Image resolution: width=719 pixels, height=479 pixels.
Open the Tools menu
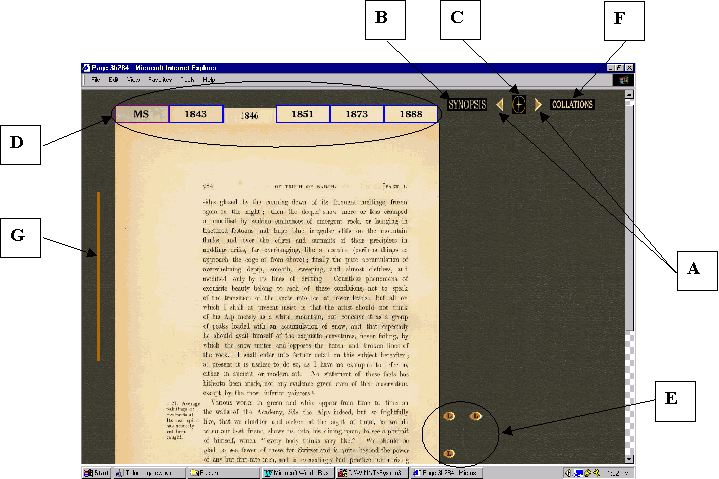click(x=188, y=80)
